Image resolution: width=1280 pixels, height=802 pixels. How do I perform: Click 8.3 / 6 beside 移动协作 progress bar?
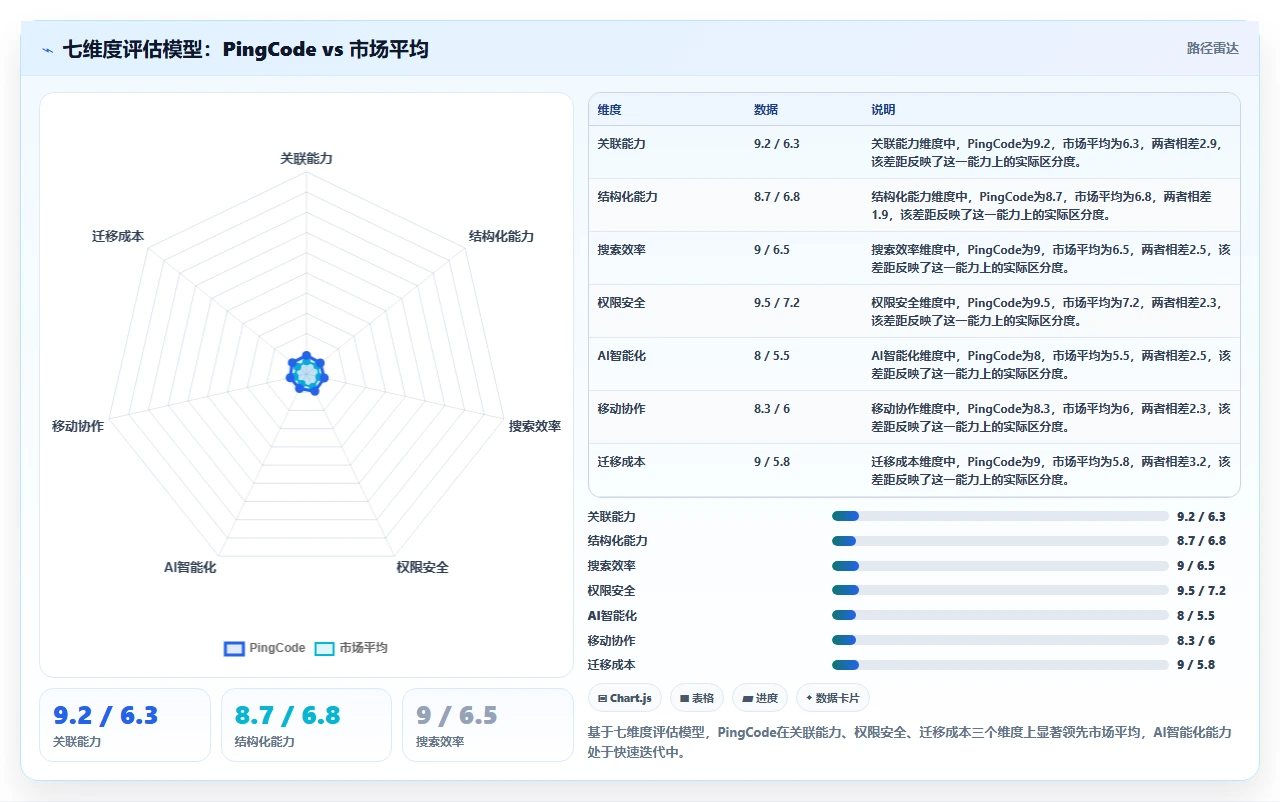pos(1196,640)
